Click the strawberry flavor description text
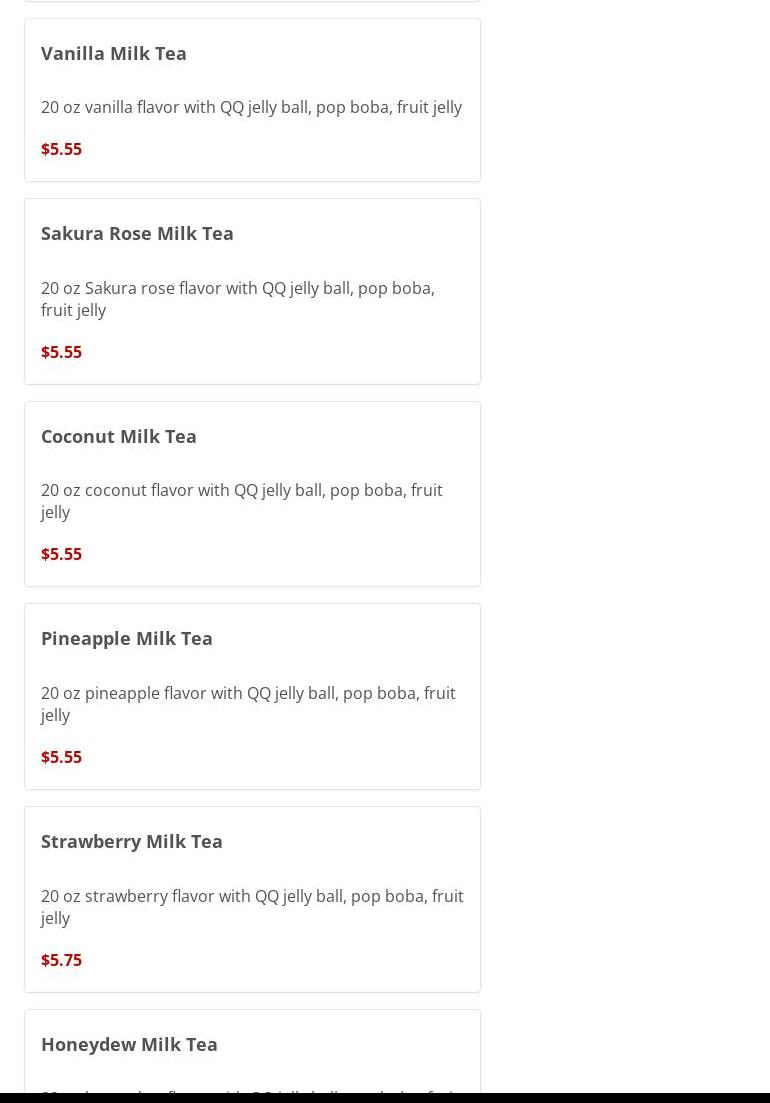This screenshot has height=1103, width=770. point(251,906)
